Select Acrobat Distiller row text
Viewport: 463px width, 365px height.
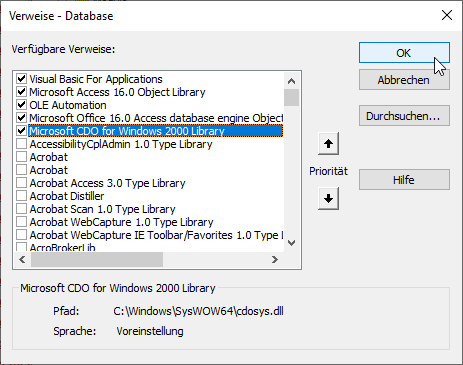pyautogui.click(x=67, y=196)
